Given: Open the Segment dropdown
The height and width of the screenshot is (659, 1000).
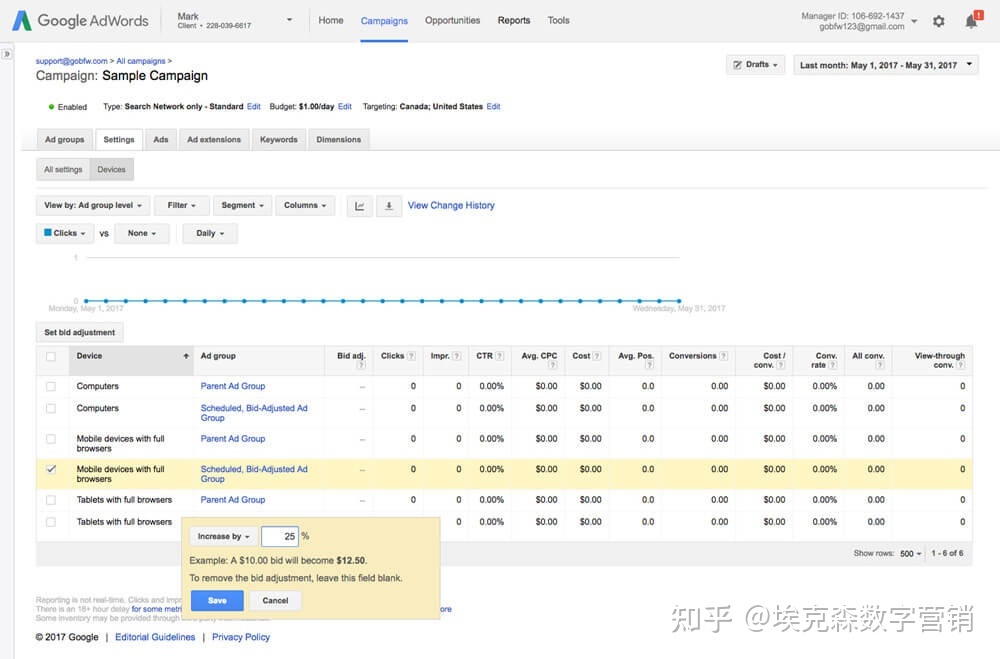Looking at the screenshot, I should point(243,206).
